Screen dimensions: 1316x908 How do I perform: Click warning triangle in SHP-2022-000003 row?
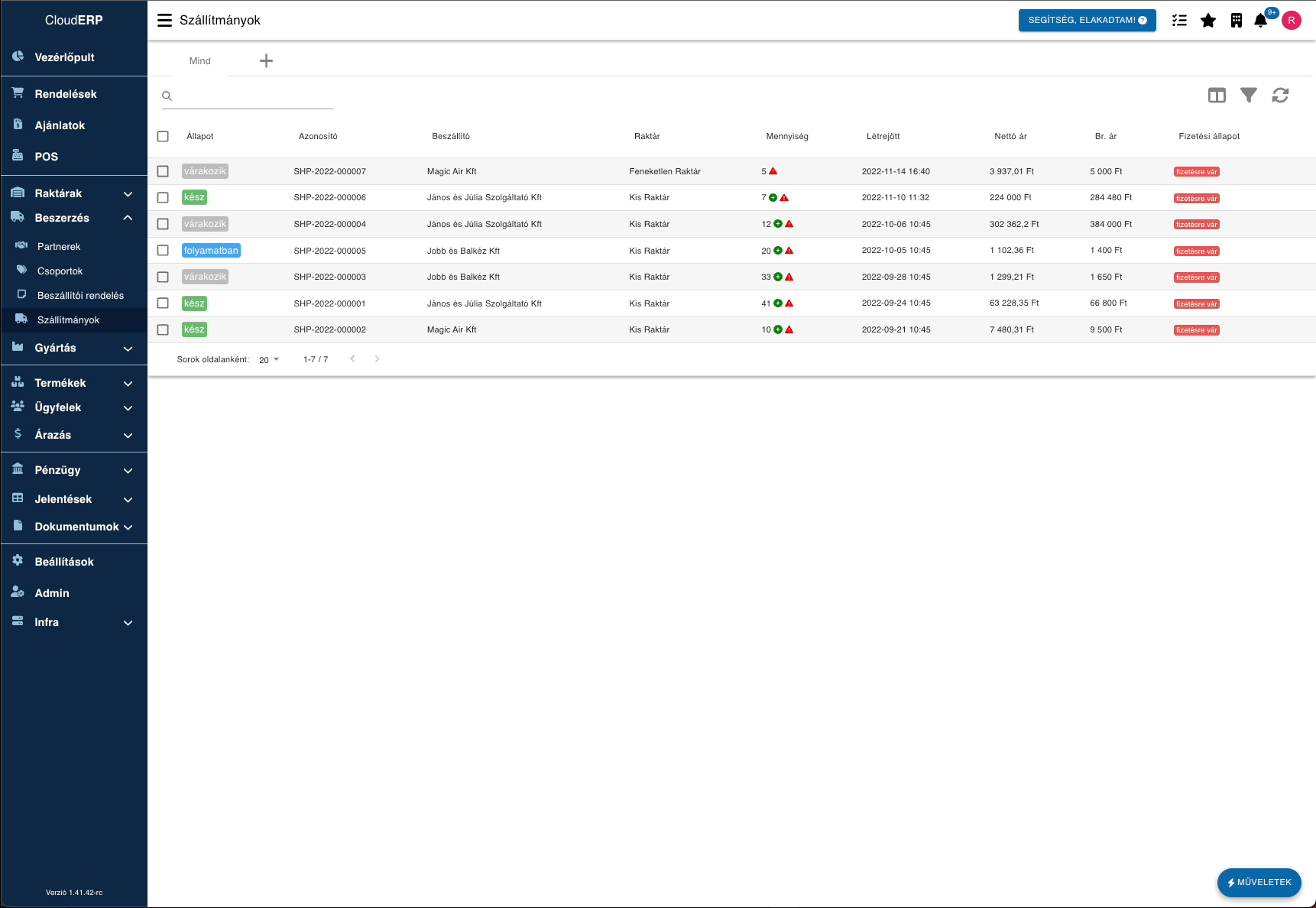coord(789,277)
